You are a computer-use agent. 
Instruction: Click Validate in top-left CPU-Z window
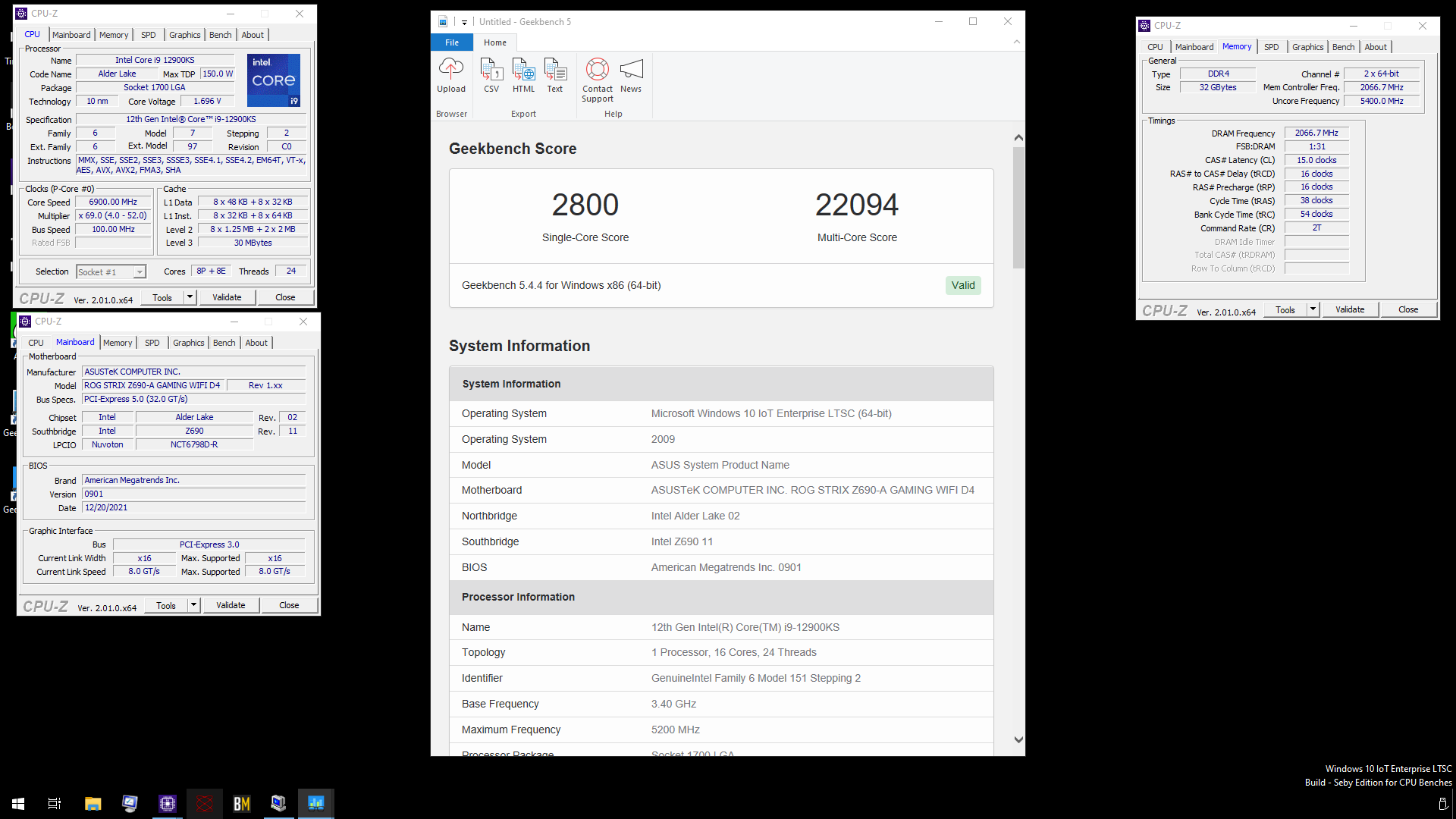tap(227, 297)
